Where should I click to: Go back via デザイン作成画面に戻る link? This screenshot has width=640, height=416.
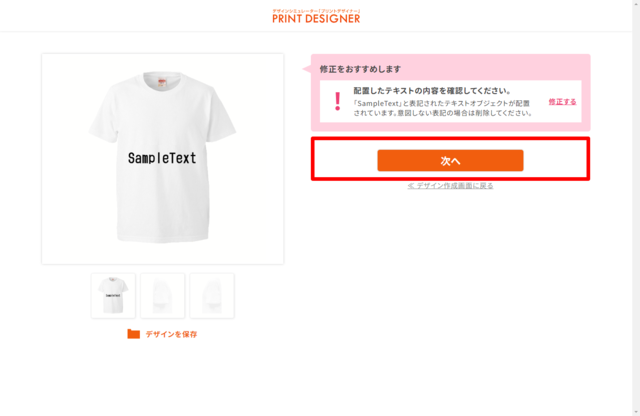coord(450,186)
